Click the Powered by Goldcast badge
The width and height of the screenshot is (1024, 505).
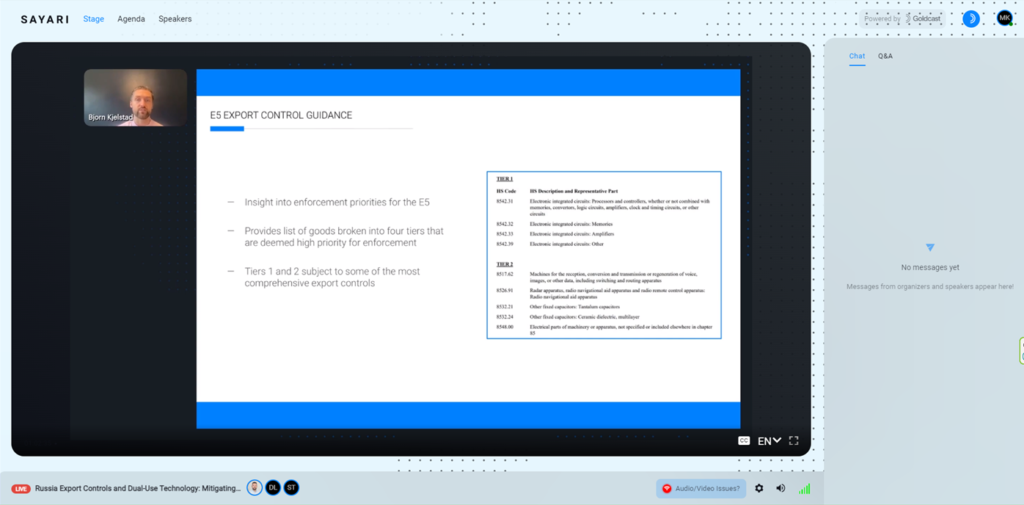click(x=903, y=19)
